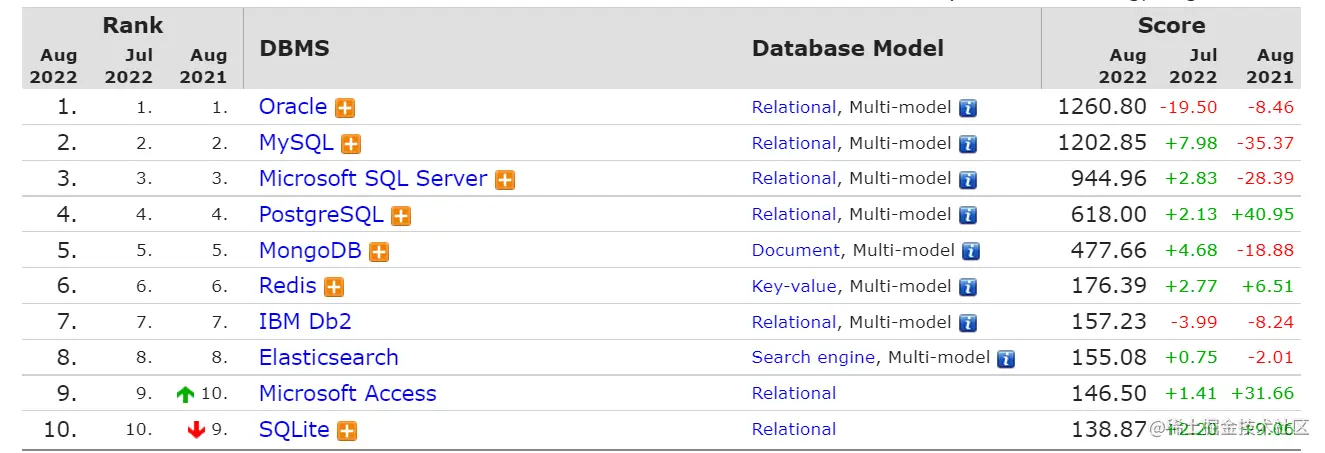
Task: Open the Redis link
Action: (288, 285)
